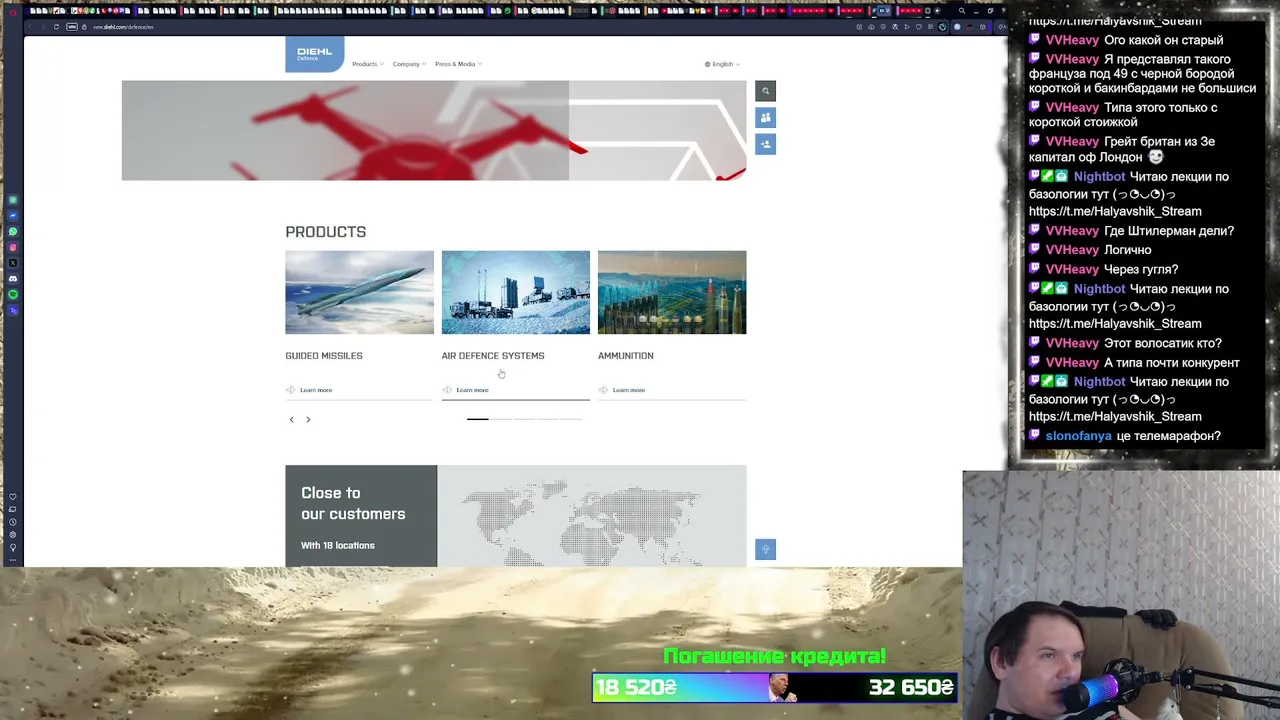The height and width of the screenshot is (720, 1280).
Task: Open the Guided Missiles product heading
Action: (x=324, y=356)
